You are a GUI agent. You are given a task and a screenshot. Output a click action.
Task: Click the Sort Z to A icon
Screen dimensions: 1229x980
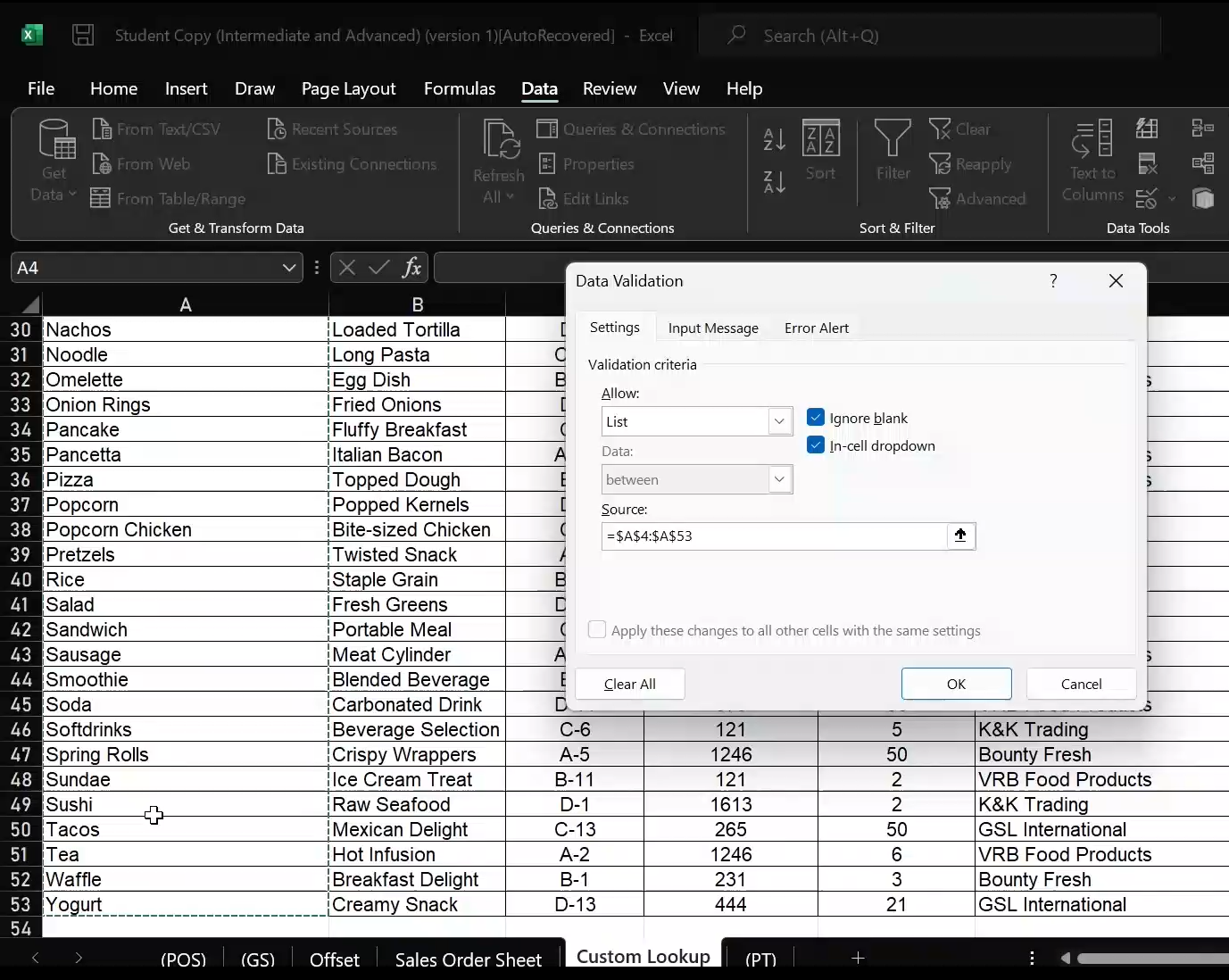(774, 182)
